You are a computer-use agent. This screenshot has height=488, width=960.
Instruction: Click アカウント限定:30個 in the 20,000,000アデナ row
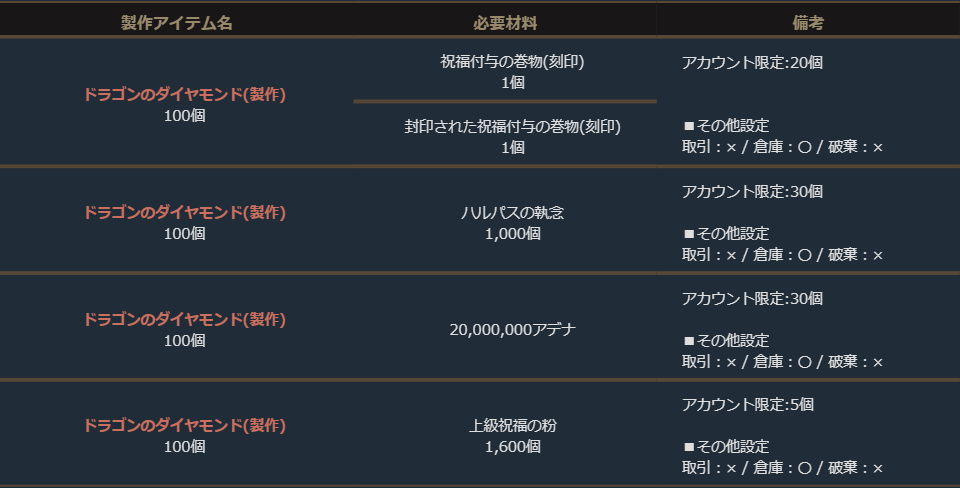752,298
